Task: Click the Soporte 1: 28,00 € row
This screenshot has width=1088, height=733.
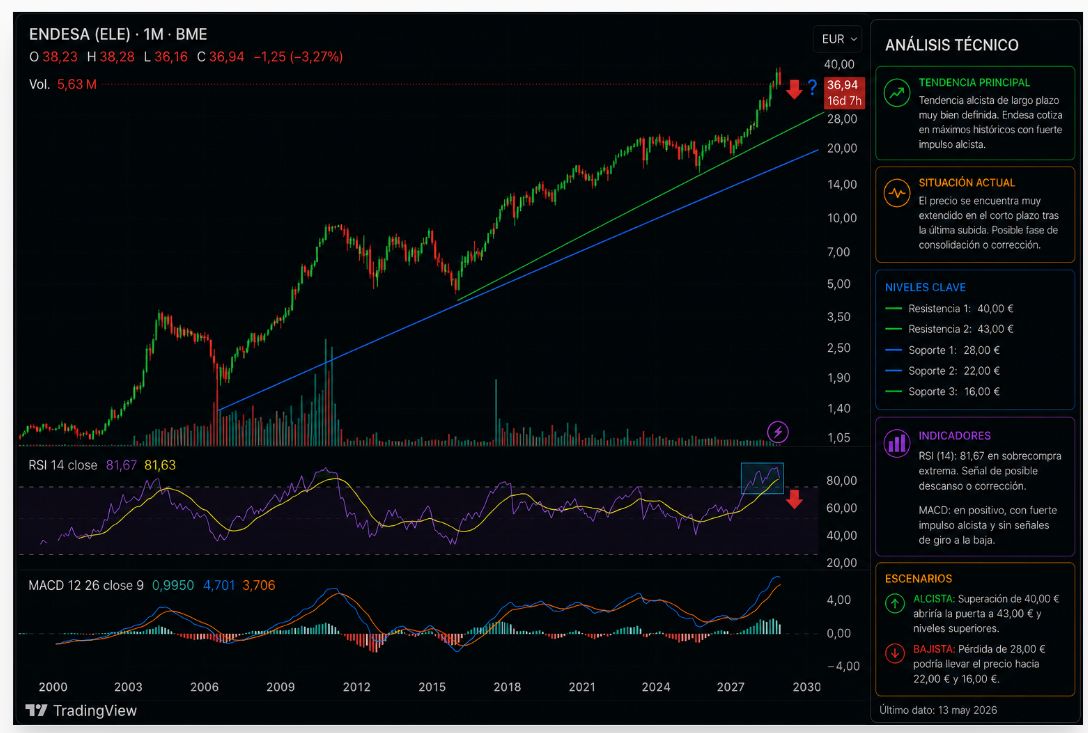Action: [942, 350]
